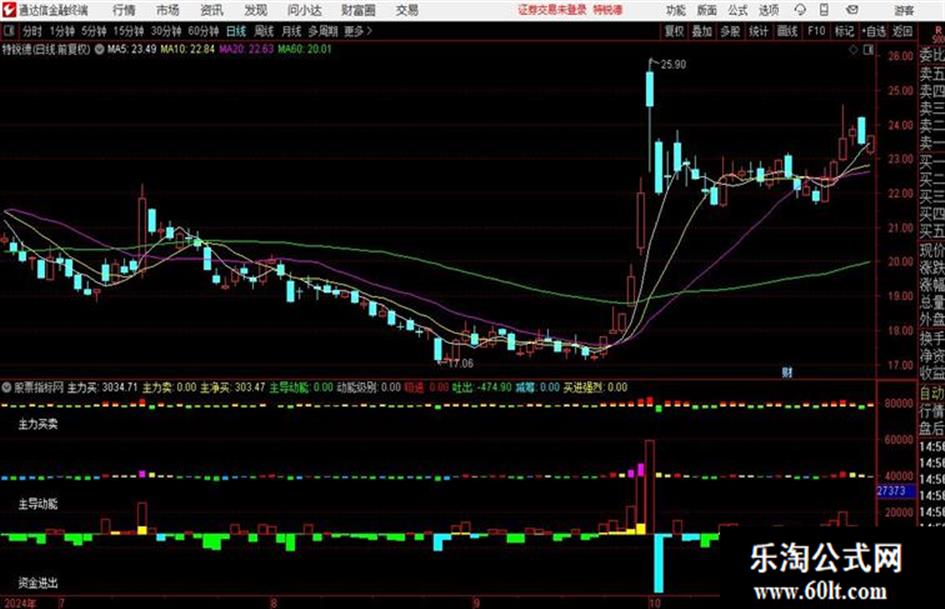Click the +自选 add to watchlist button
The width and height of the screenshot is (945, 609).
click(874, 31)
